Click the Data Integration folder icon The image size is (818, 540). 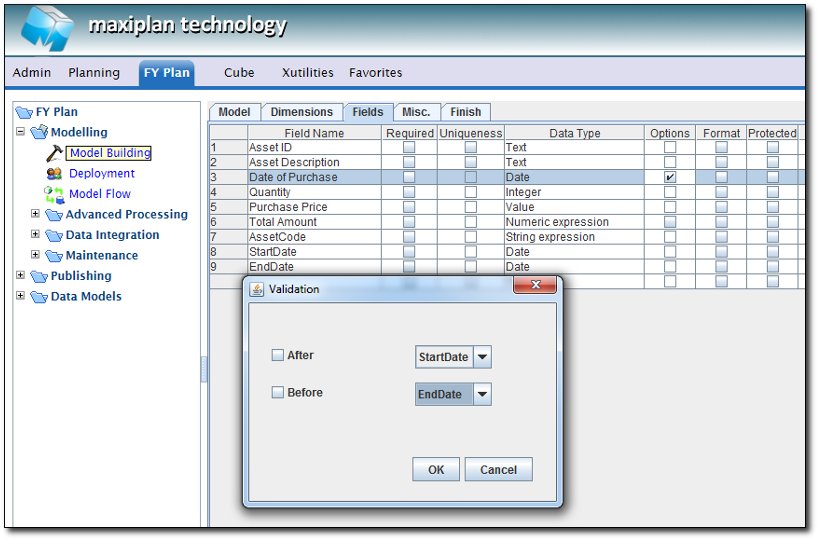pyautogui.click(x=54, y=235)
